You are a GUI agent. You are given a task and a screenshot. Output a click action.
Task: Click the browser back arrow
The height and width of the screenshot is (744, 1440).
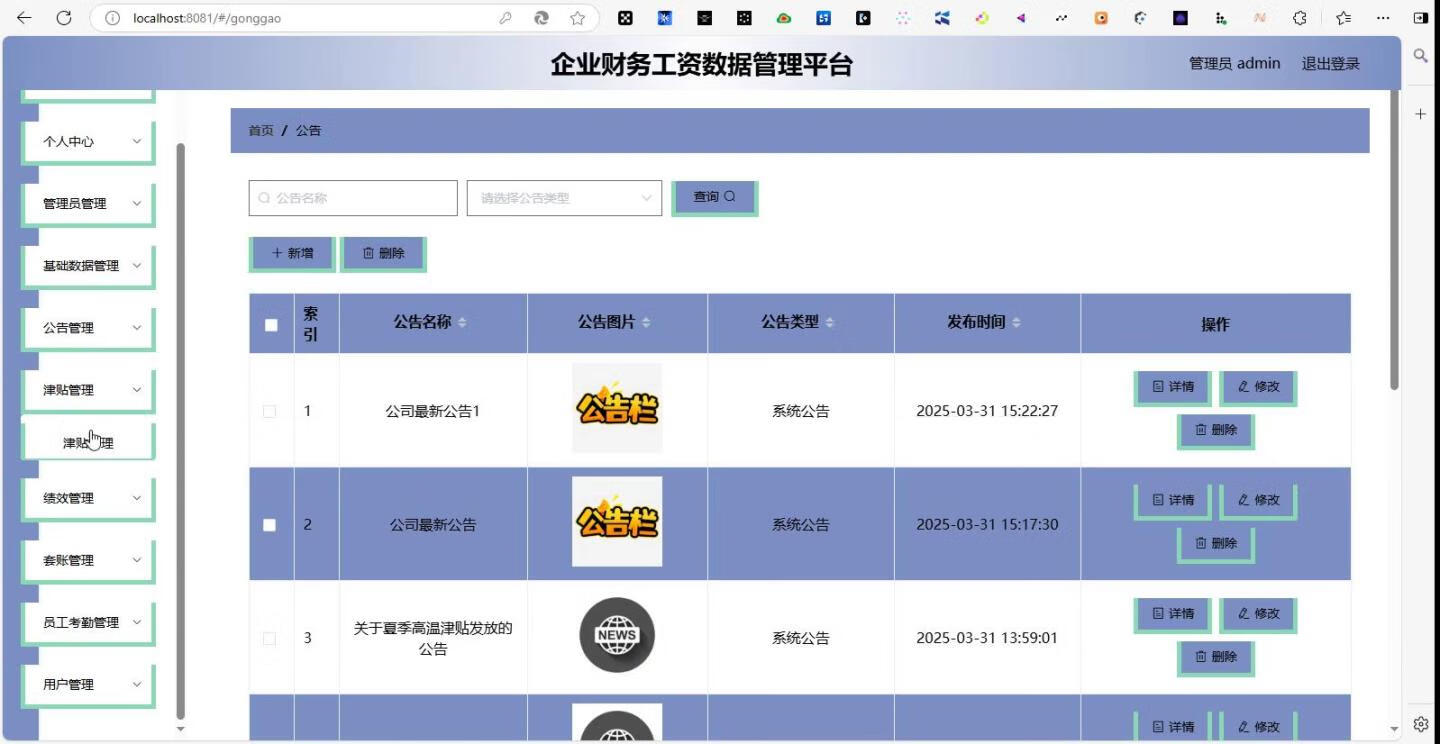24,18
